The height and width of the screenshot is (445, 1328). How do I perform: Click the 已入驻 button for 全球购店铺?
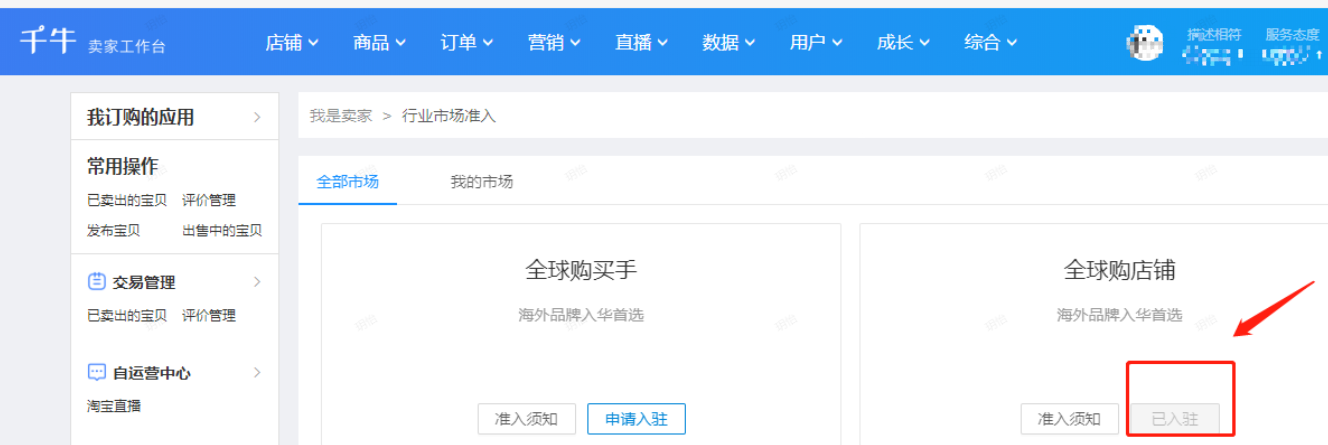[1175, 419]
